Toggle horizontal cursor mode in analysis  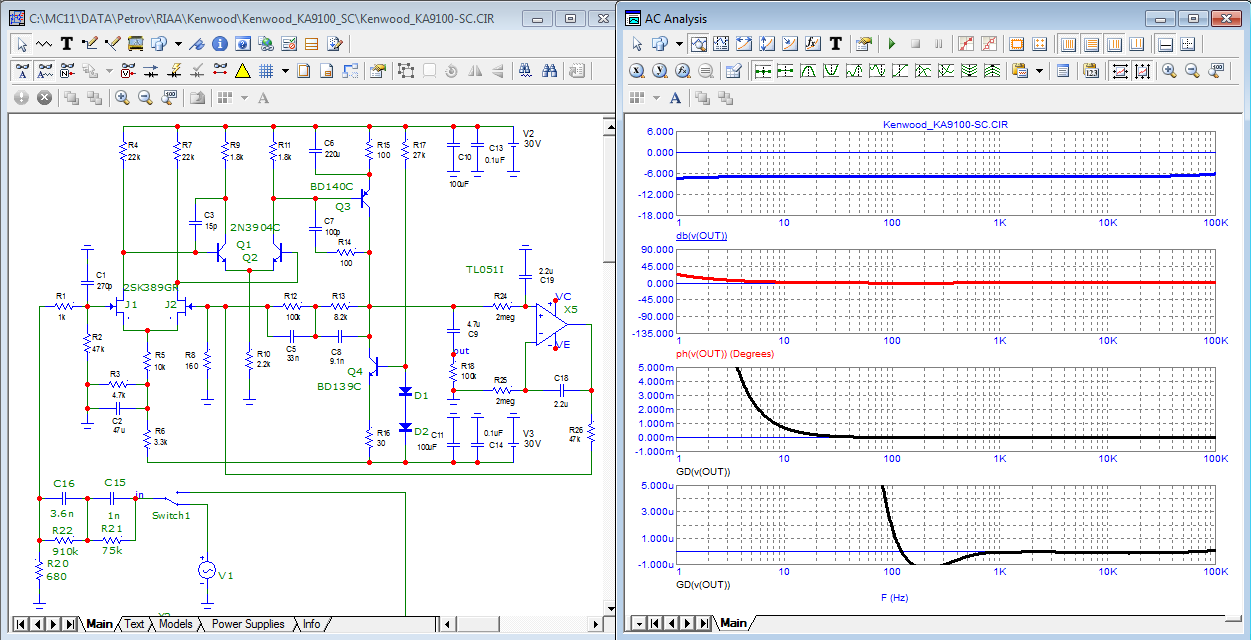tap(1165, 44)
